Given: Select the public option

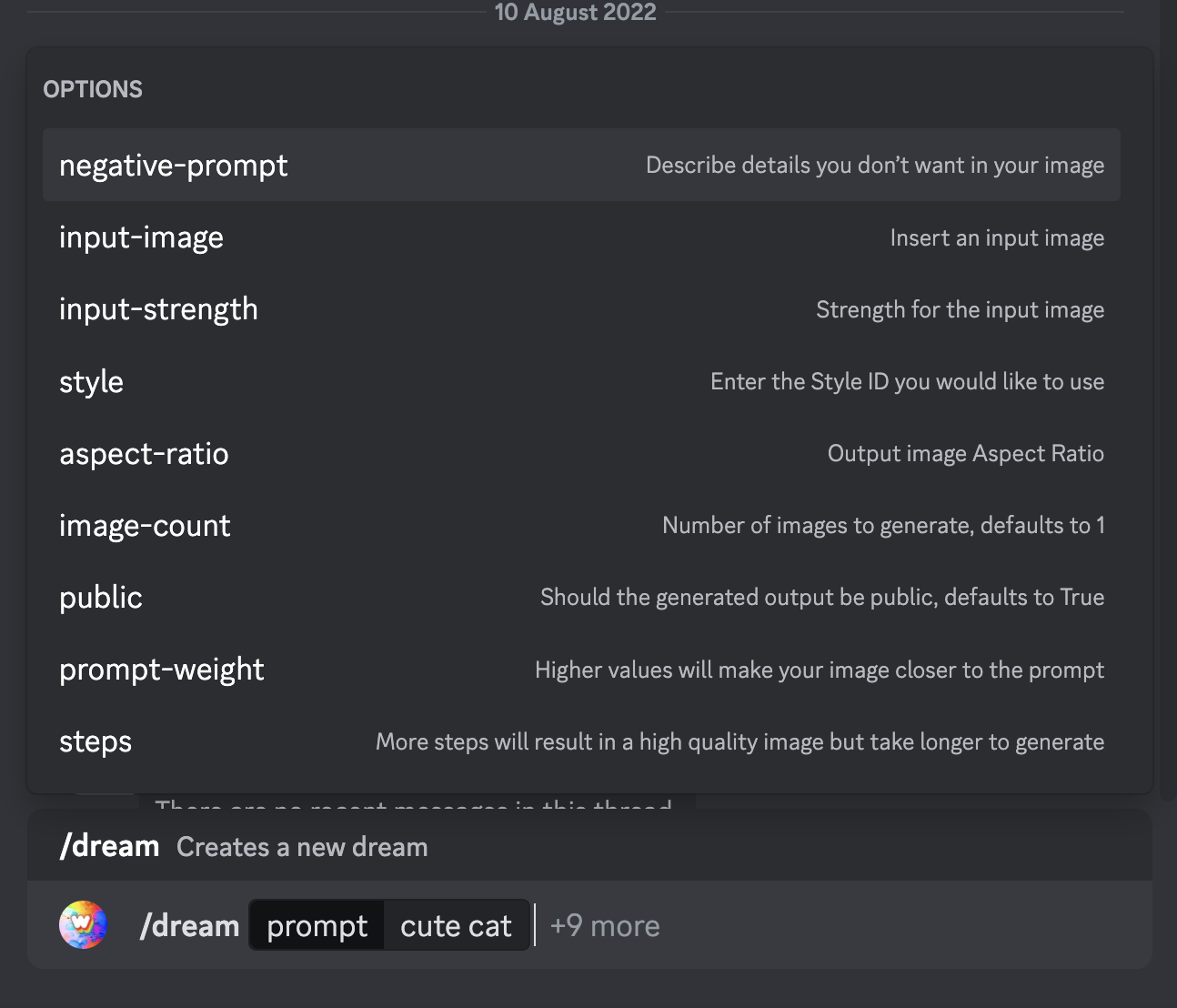Looking at the screenshot, I should 100,597.
